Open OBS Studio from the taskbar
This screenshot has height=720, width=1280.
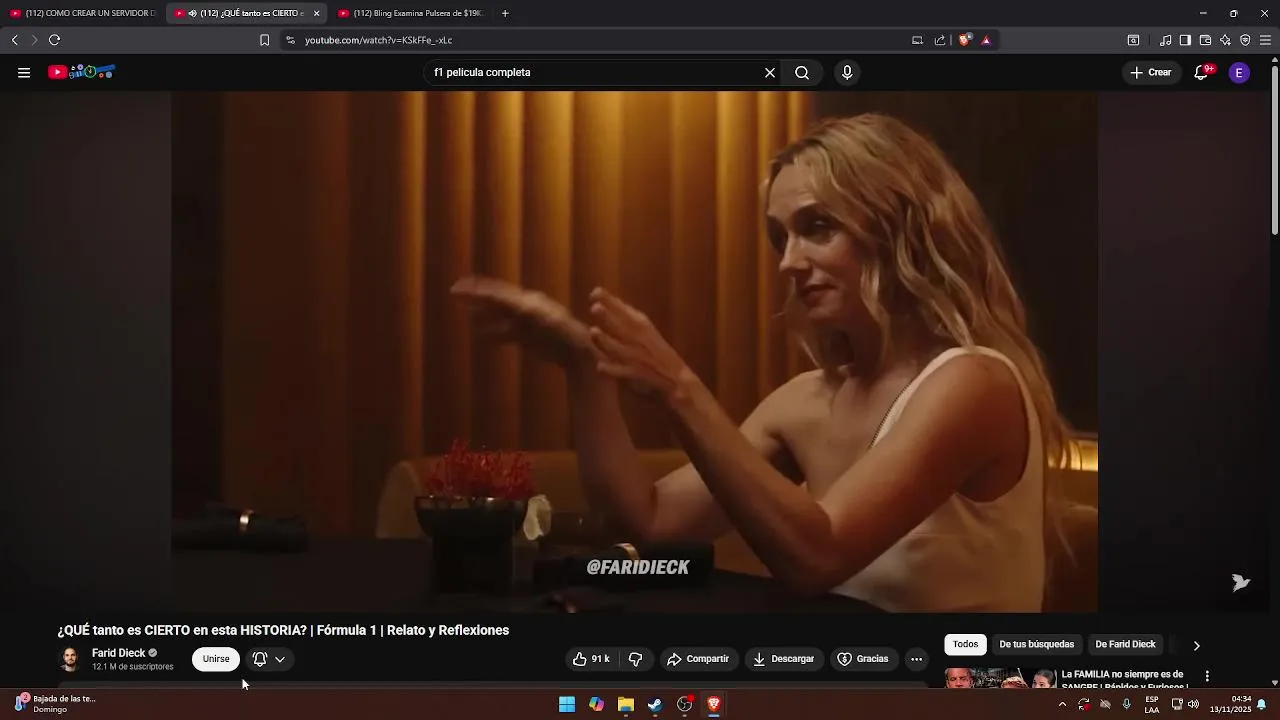pyautogui.click(x=685, y=705)
